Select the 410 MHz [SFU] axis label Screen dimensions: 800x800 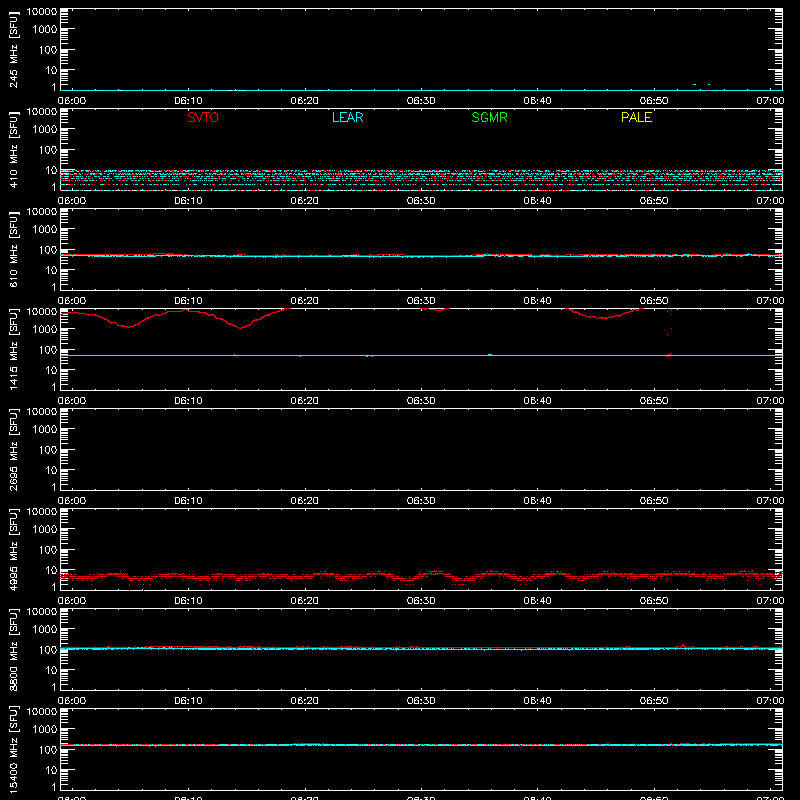[13, 149]
